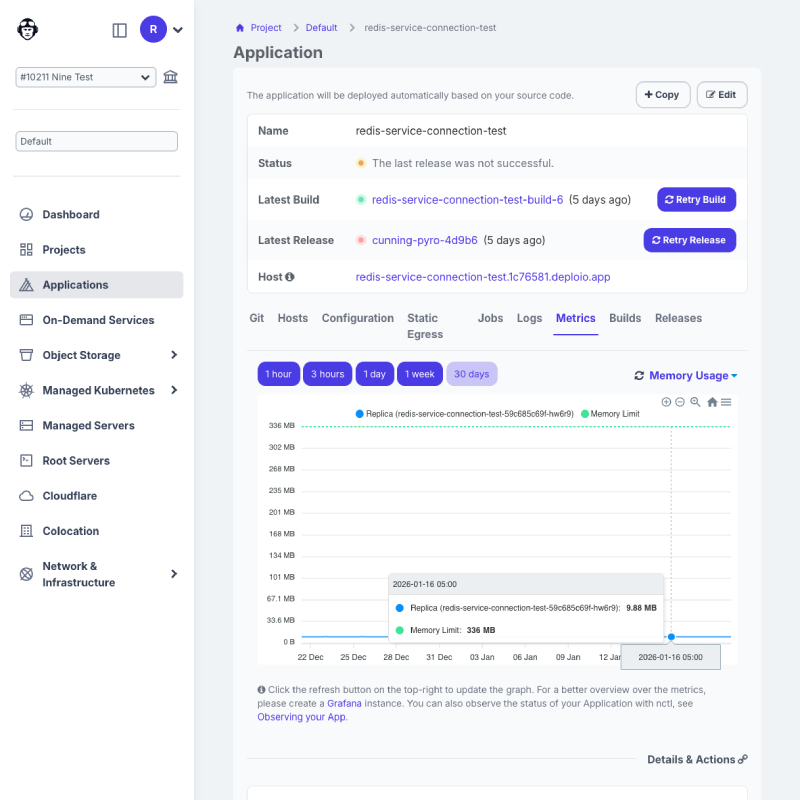Click the chart zoom out icon
Screen dimensions: 800x800
click(680, 402)
